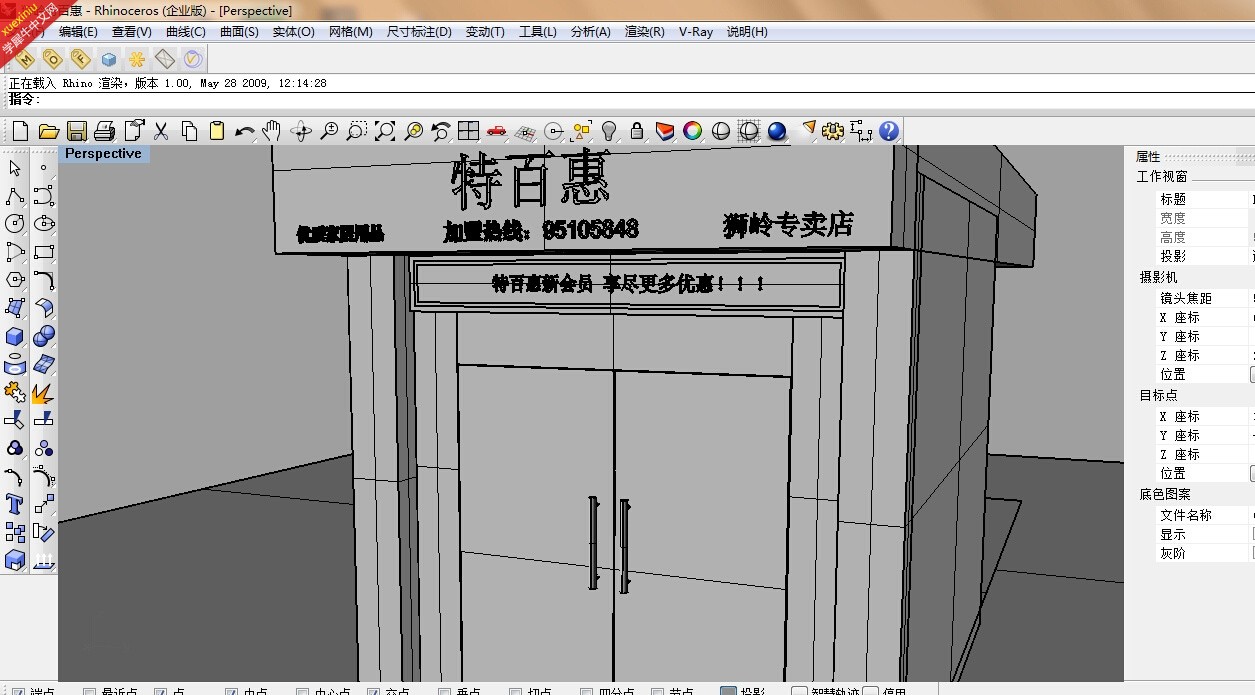Select the Rotate View tool
Screen dimensions: 1255x695
click(x=301, y=131)
